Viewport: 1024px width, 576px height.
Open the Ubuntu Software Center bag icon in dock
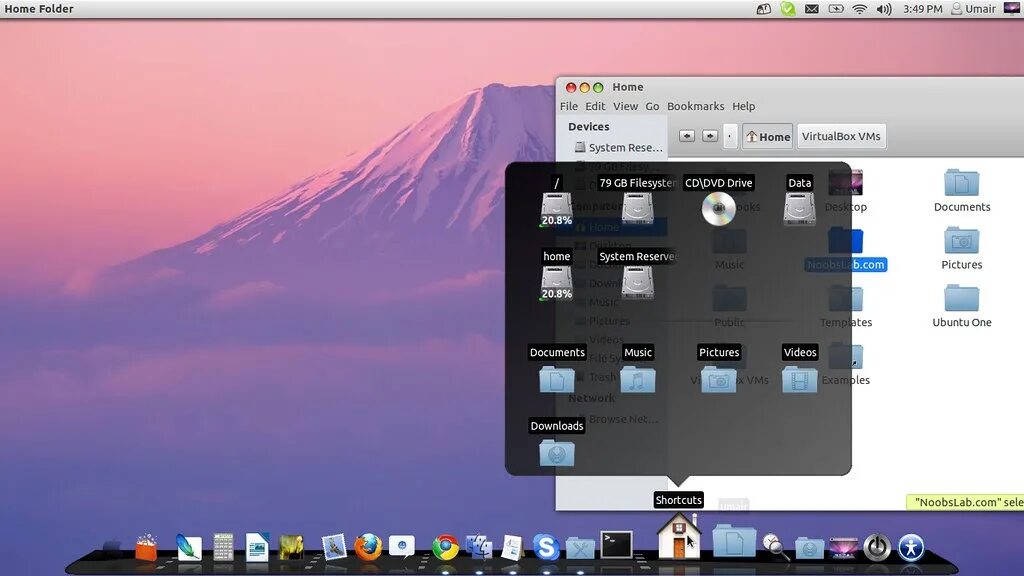(x=146, y=547)
